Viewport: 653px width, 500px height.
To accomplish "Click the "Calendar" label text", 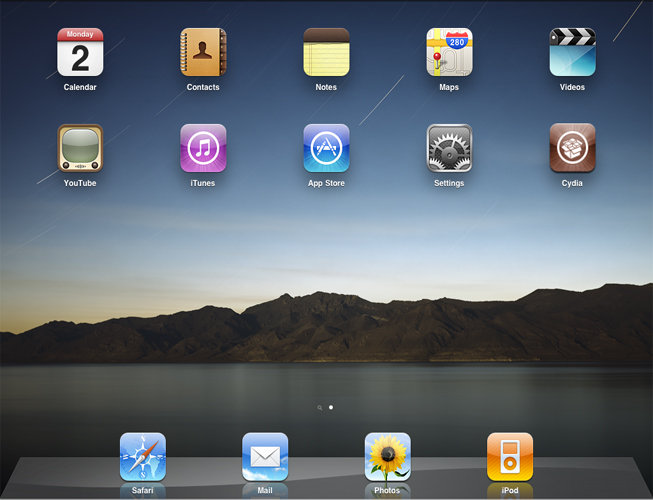I will coord(80,87).
